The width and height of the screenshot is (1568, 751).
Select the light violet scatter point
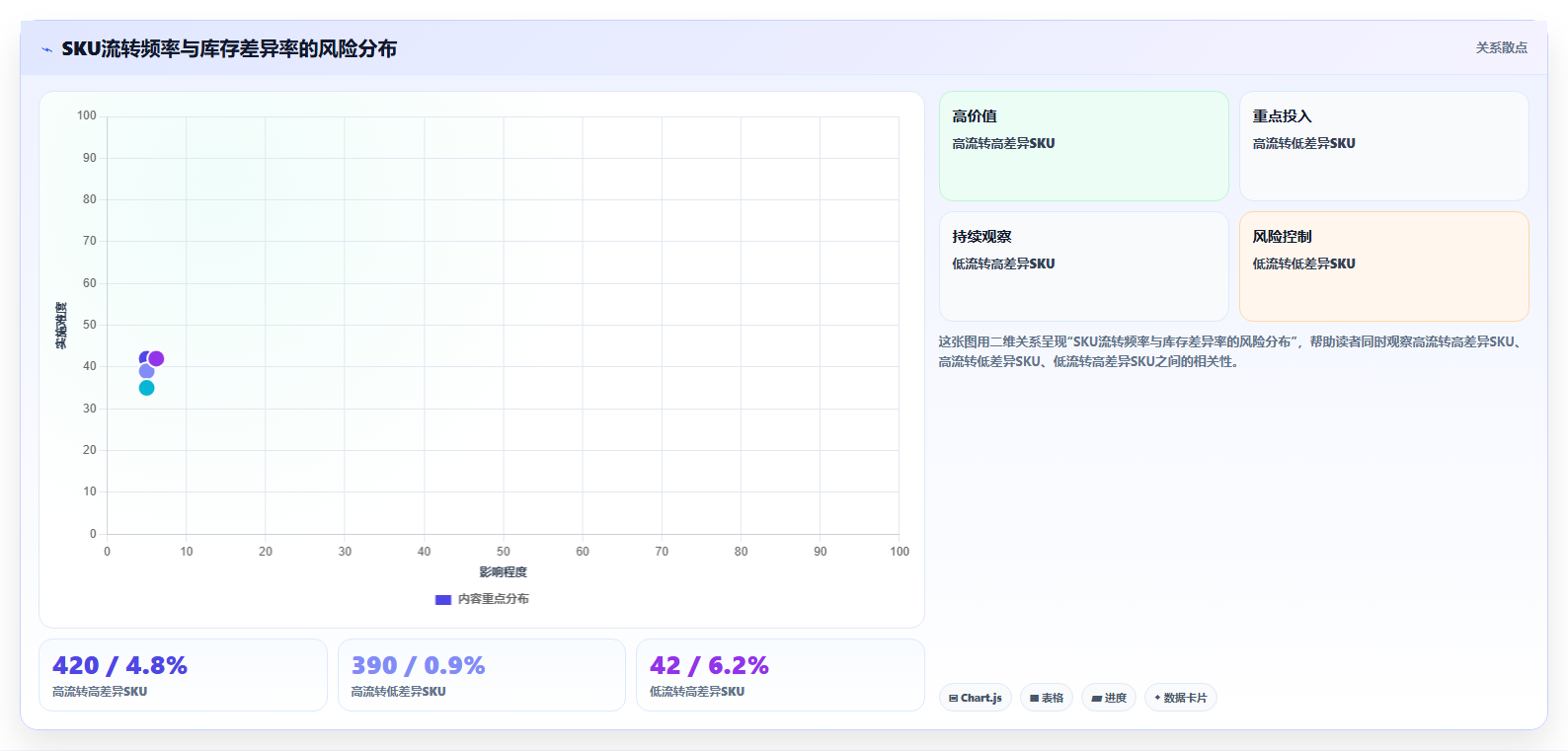pos(146,371)
